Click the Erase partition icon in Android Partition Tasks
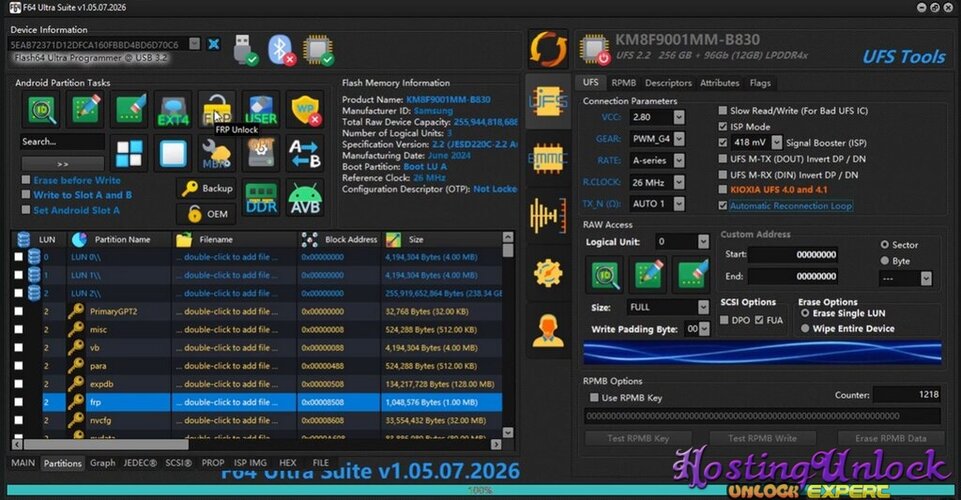Viewport: 961px width, 500px height. tap(129, 110)
